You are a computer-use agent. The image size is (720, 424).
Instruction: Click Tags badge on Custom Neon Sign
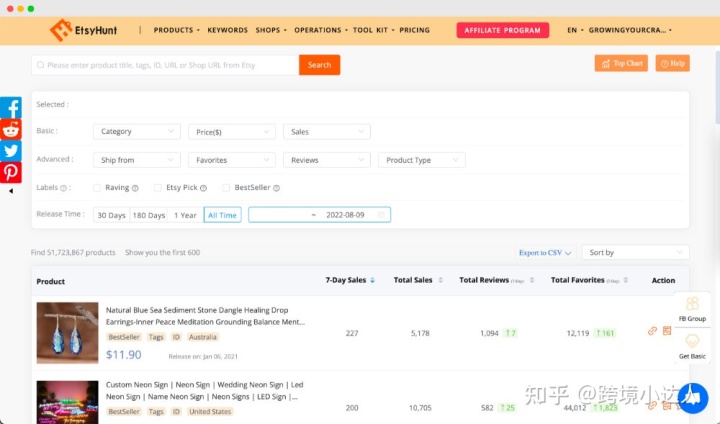click(156, 412)
